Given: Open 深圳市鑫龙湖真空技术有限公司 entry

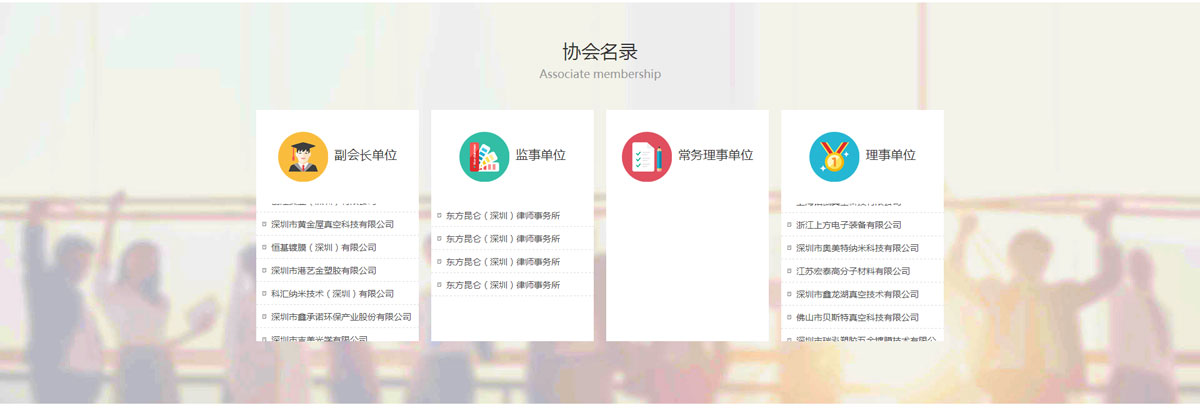Looking at the screenshot, I should tap(858, 294).
